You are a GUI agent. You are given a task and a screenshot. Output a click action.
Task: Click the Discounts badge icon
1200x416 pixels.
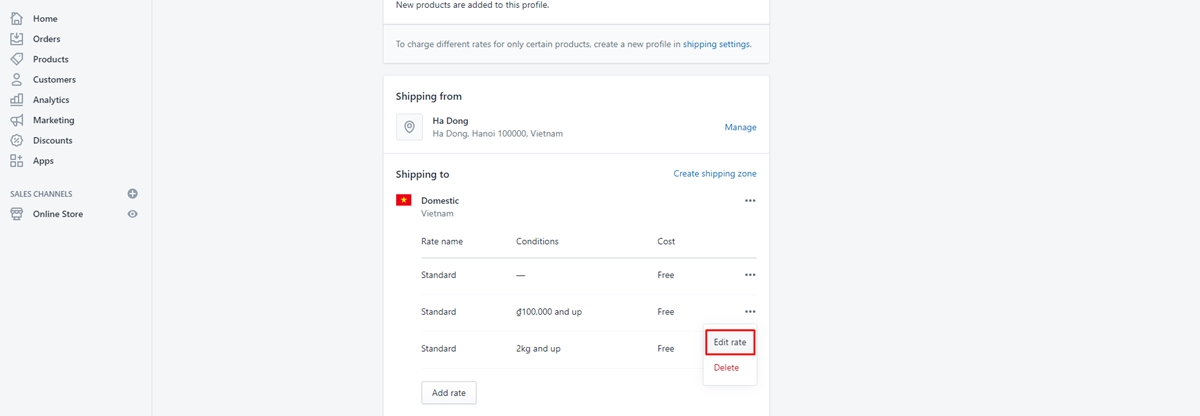click(17, 140)
